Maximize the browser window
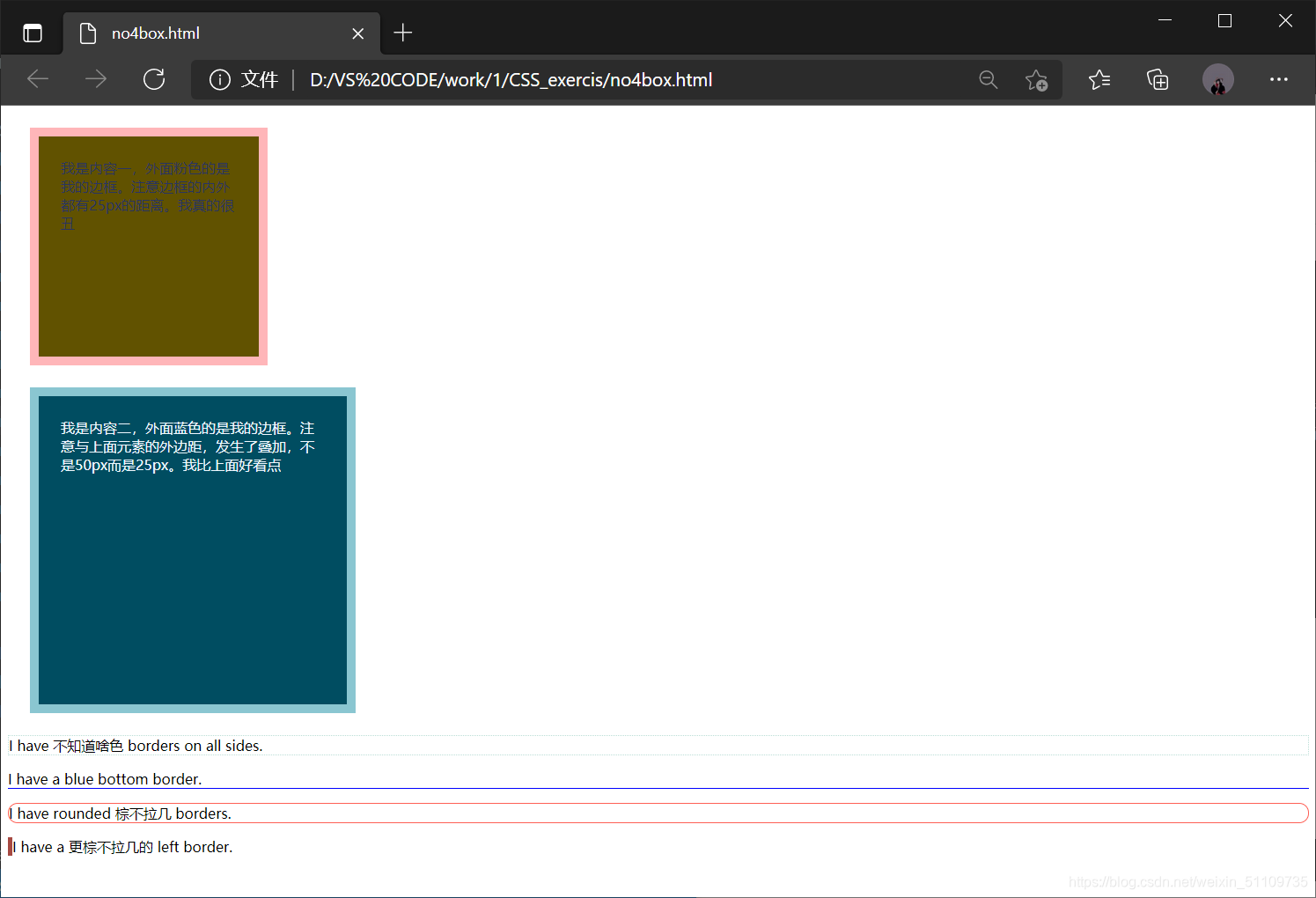 (1224, 20)
